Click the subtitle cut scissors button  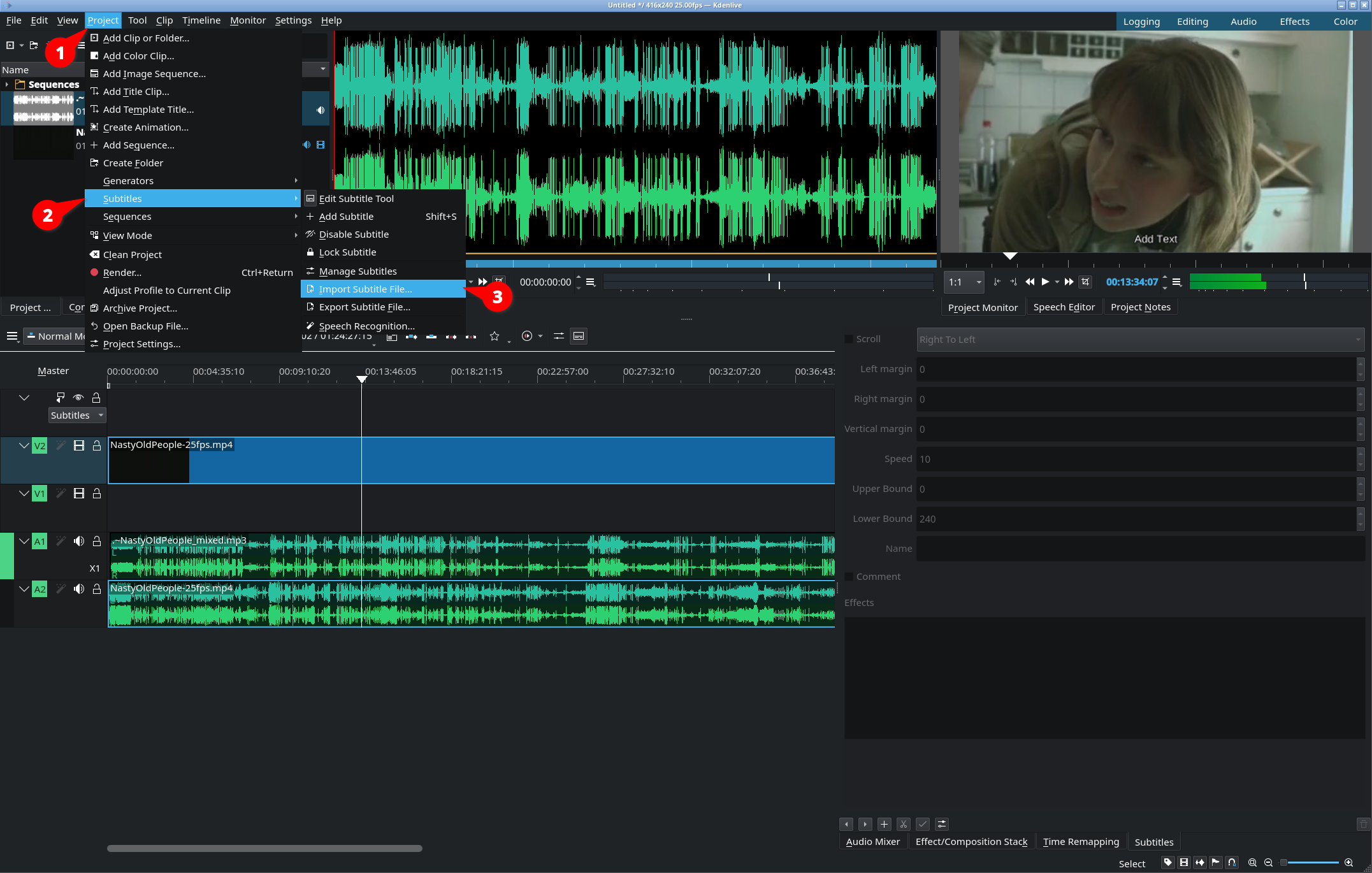[x=903, y=824]
